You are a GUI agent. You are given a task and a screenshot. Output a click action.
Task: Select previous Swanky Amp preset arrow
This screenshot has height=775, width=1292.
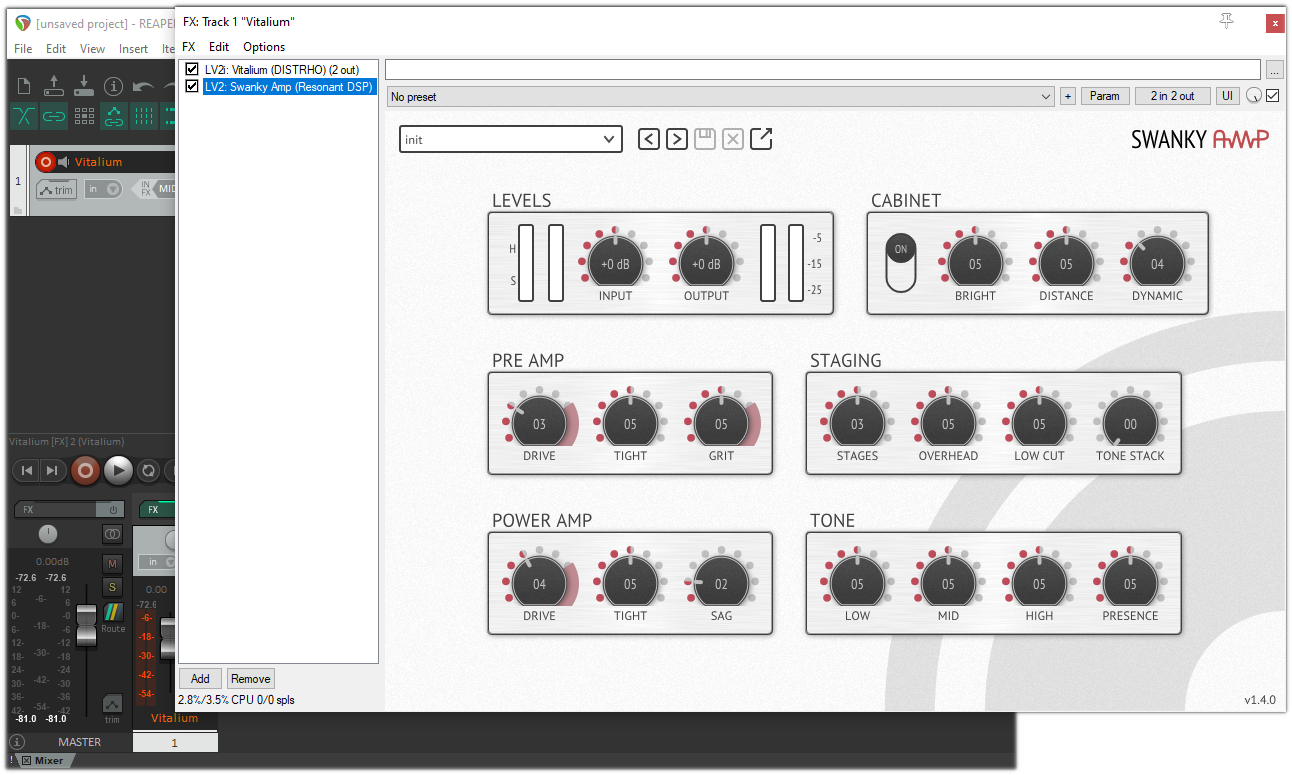point(649,139)
